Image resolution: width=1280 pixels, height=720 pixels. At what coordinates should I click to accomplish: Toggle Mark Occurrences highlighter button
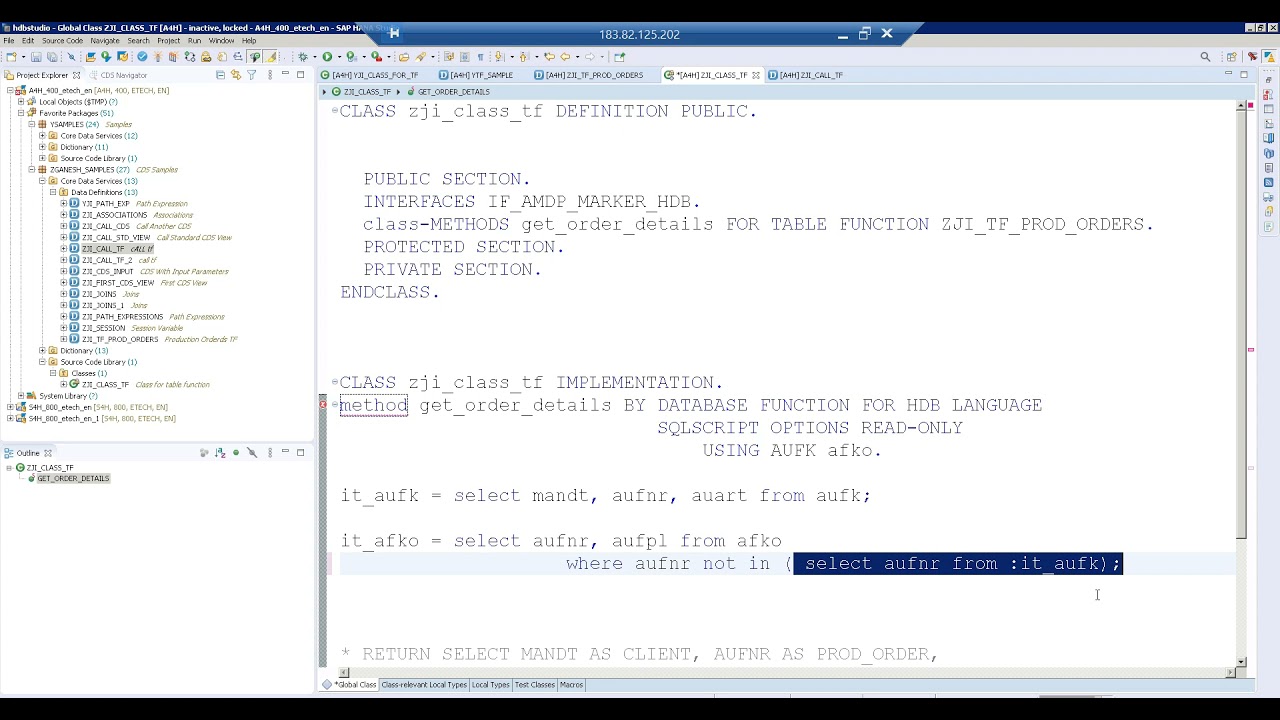(x=270, y=57)
